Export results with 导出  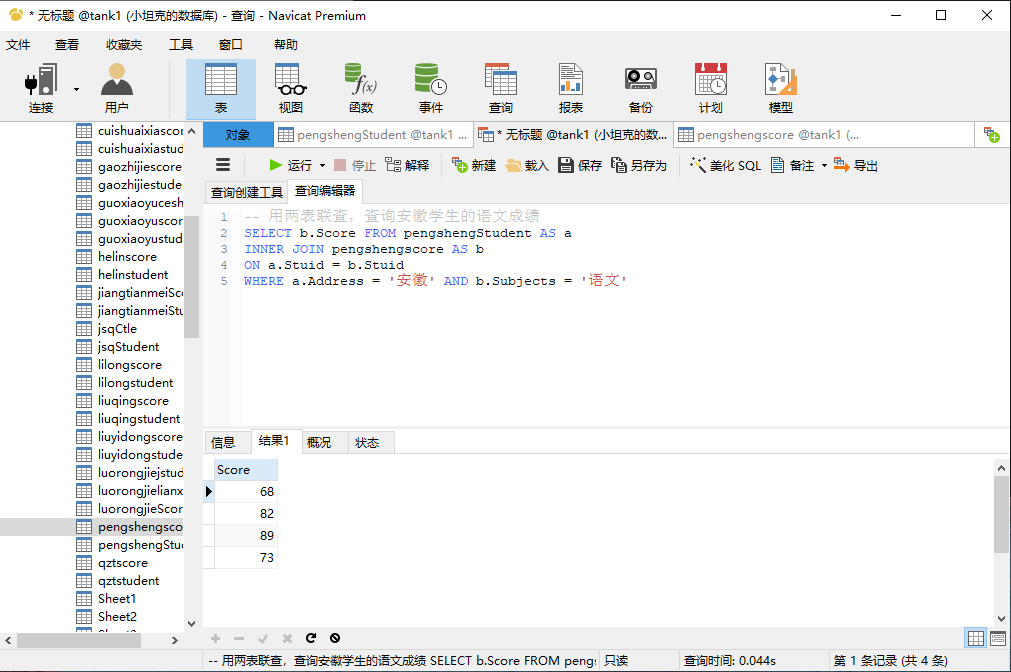tap(856, 166)
